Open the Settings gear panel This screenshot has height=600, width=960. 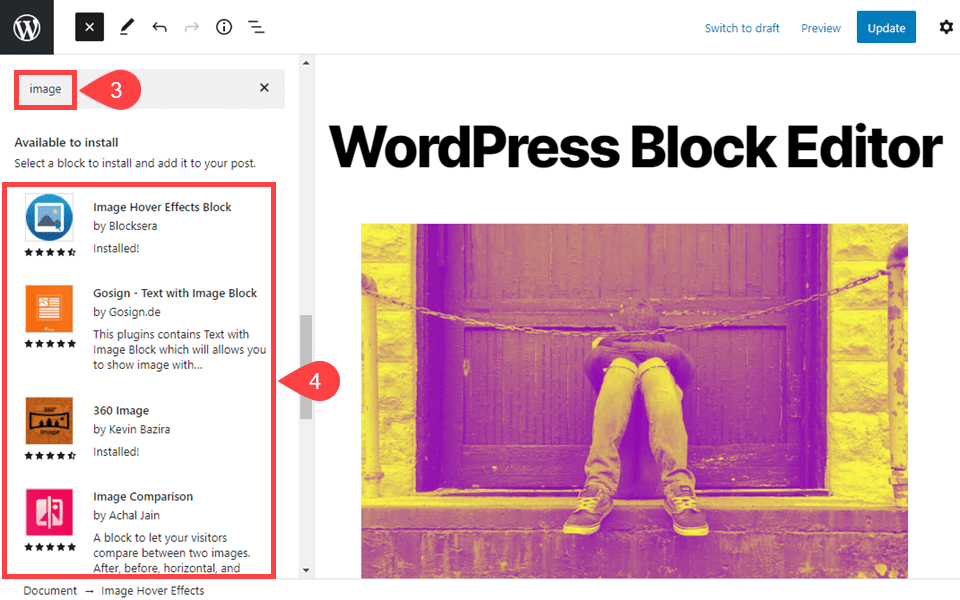coord(946,27)
